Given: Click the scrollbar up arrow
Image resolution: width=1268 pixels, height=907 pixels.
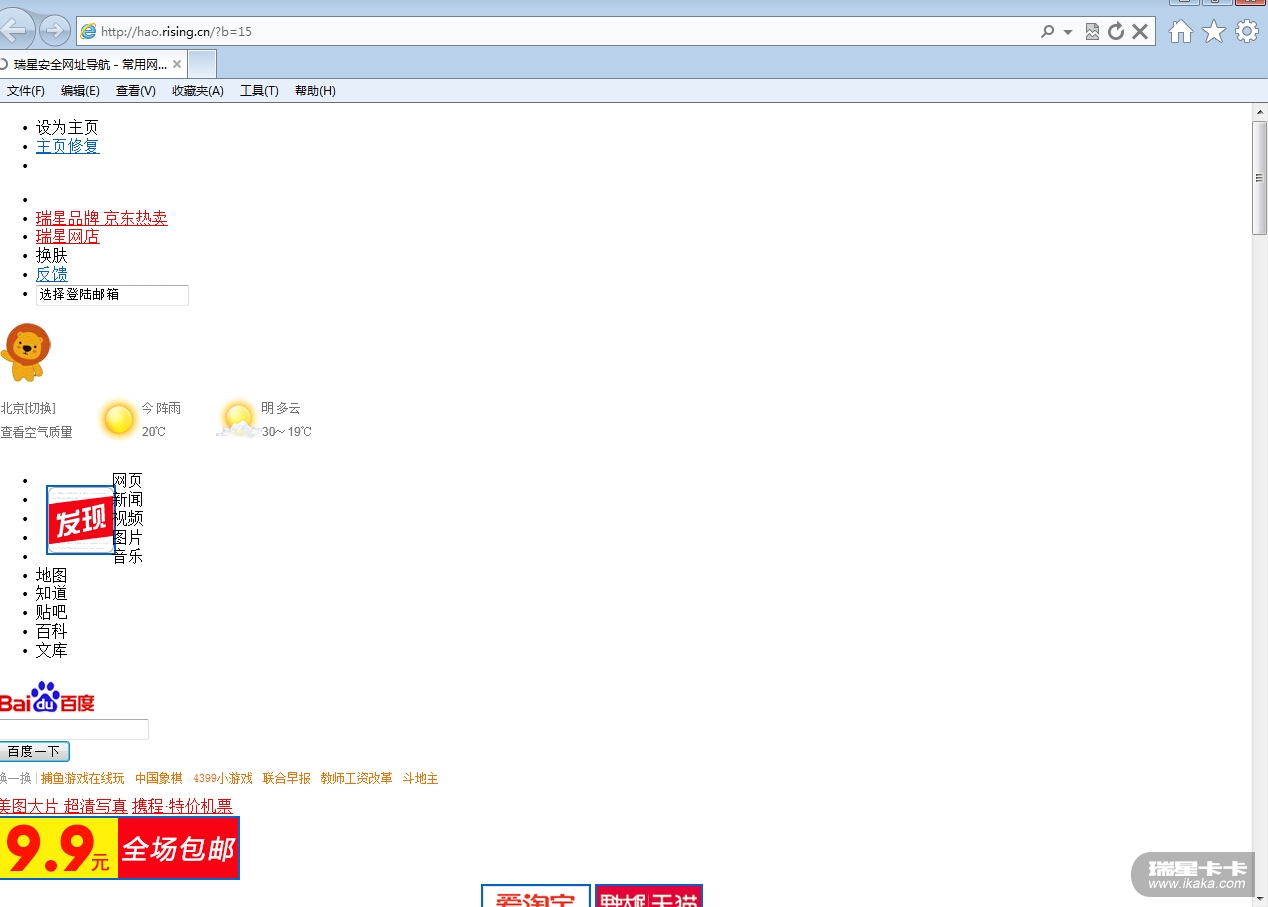Looking at the screenshot, I should pyautogui.click(x=1260, y=112).
